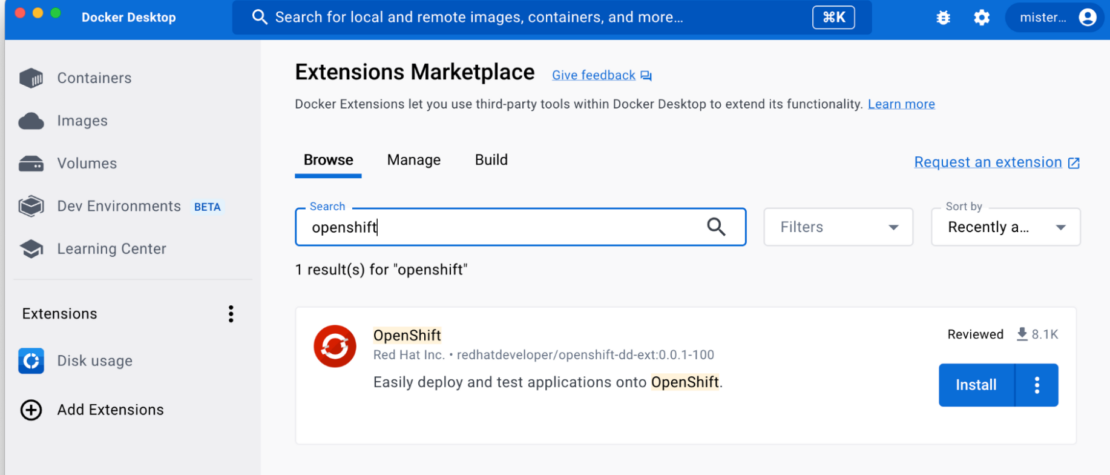This screenshot has width=1110, height=475.
Task: Open the Sort by dropdown
Action: 1005,227
